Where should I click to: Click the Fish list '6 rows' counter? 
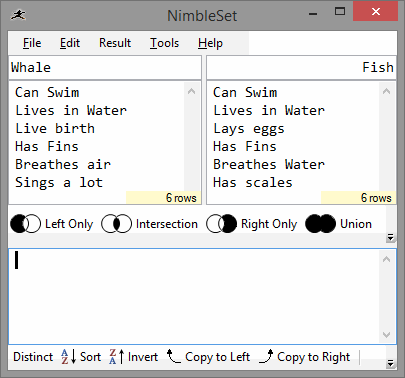[x=358, y=198]
